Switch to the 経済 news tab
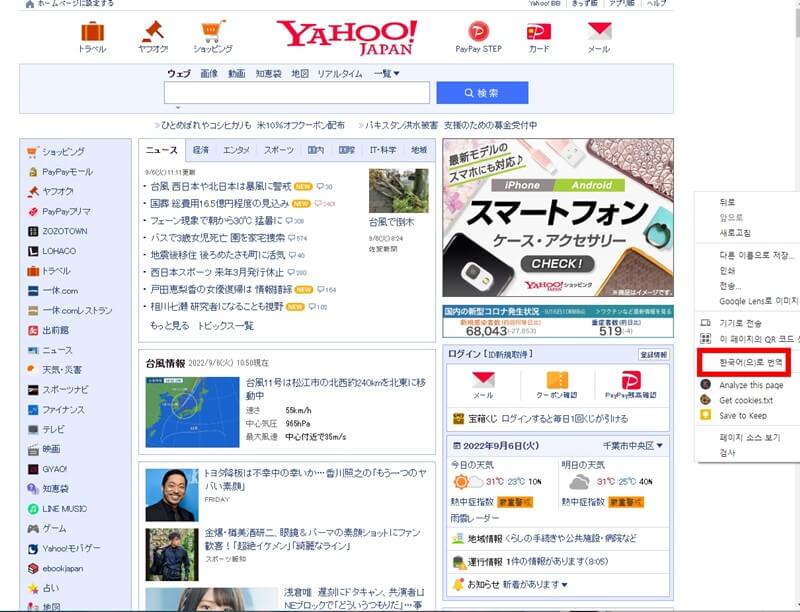800x612 pixels. 201,150
